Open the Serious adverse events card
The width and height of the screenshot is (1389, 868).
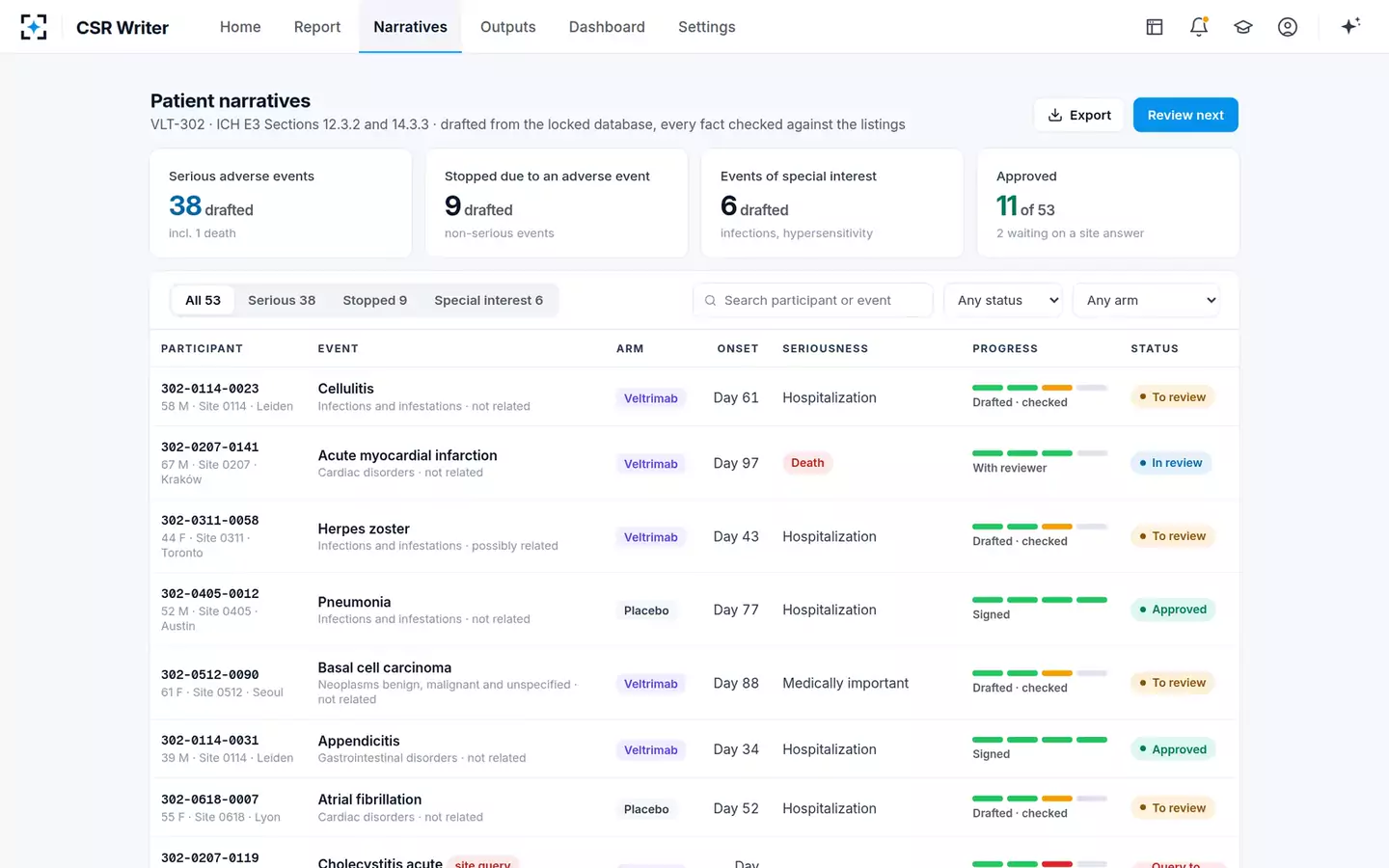coord(281,203)
